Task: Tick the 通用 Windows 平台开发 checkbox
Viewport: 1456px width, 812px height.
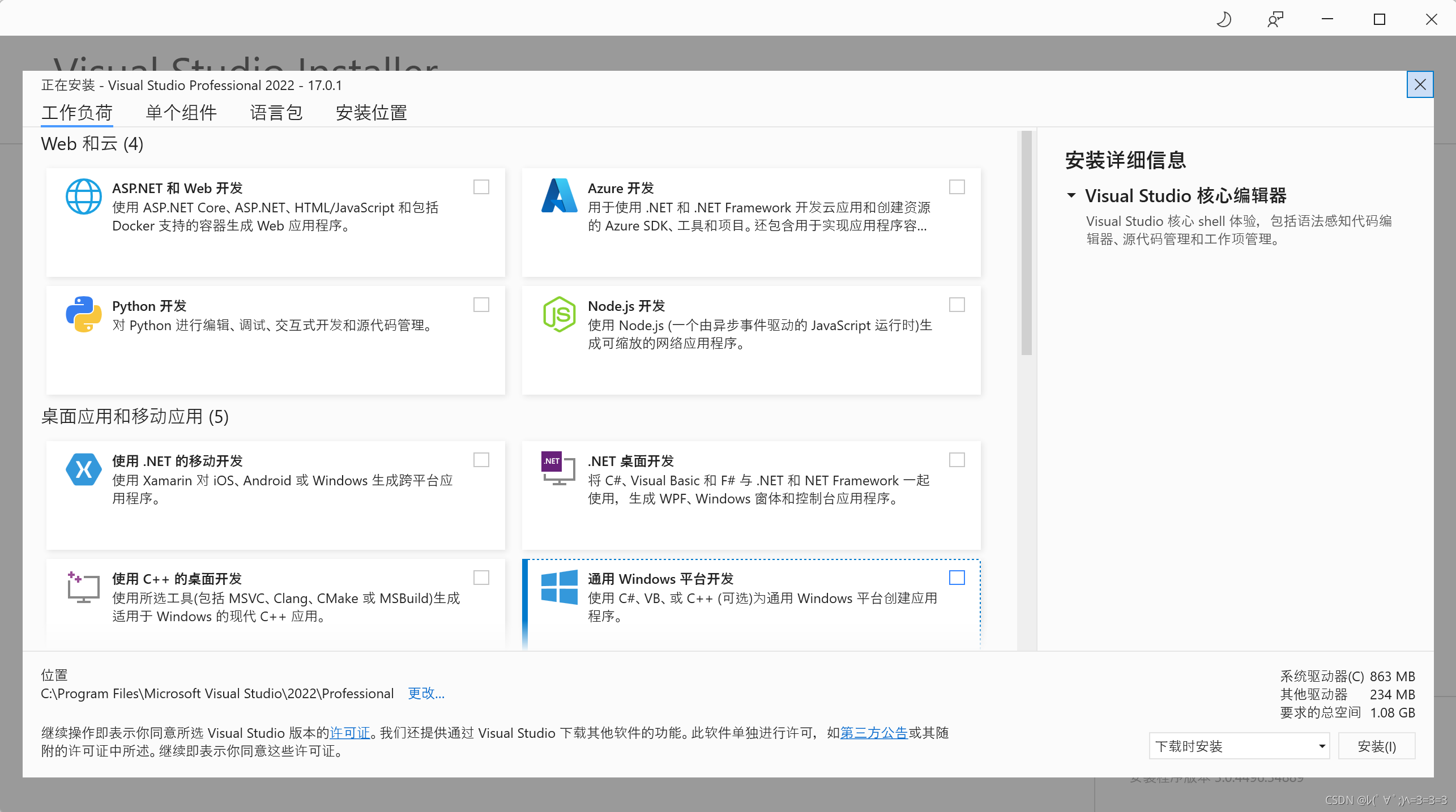Action: [x=957, y=578]
